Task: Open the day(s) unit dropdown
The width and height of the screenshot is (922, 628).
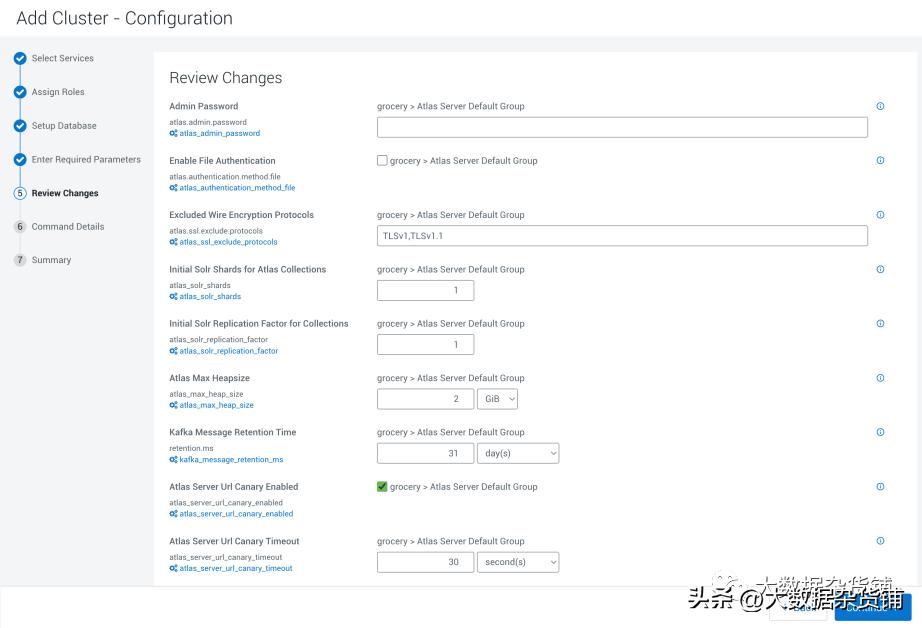Action: 518,453
